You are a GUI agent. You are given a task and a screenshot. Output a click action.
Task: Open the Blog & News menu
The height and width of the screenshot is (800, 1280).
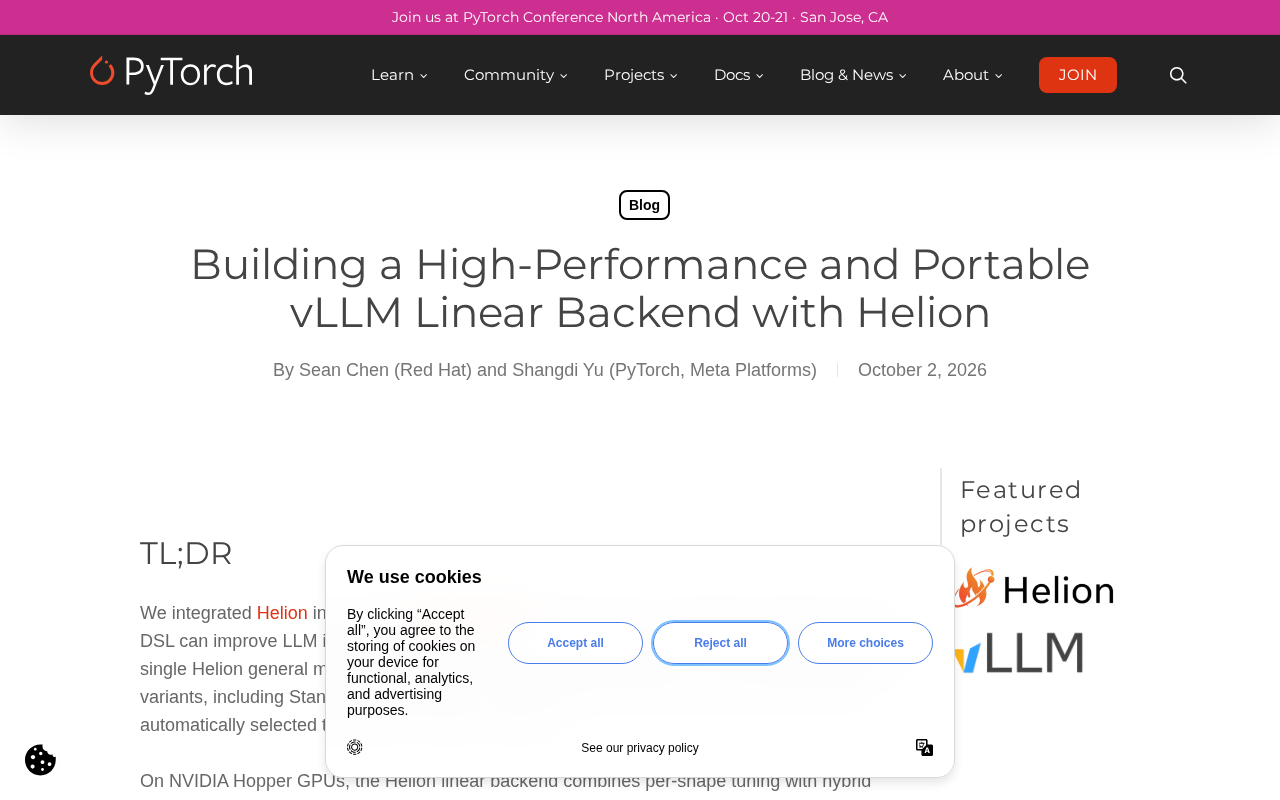tap(853, 75)
